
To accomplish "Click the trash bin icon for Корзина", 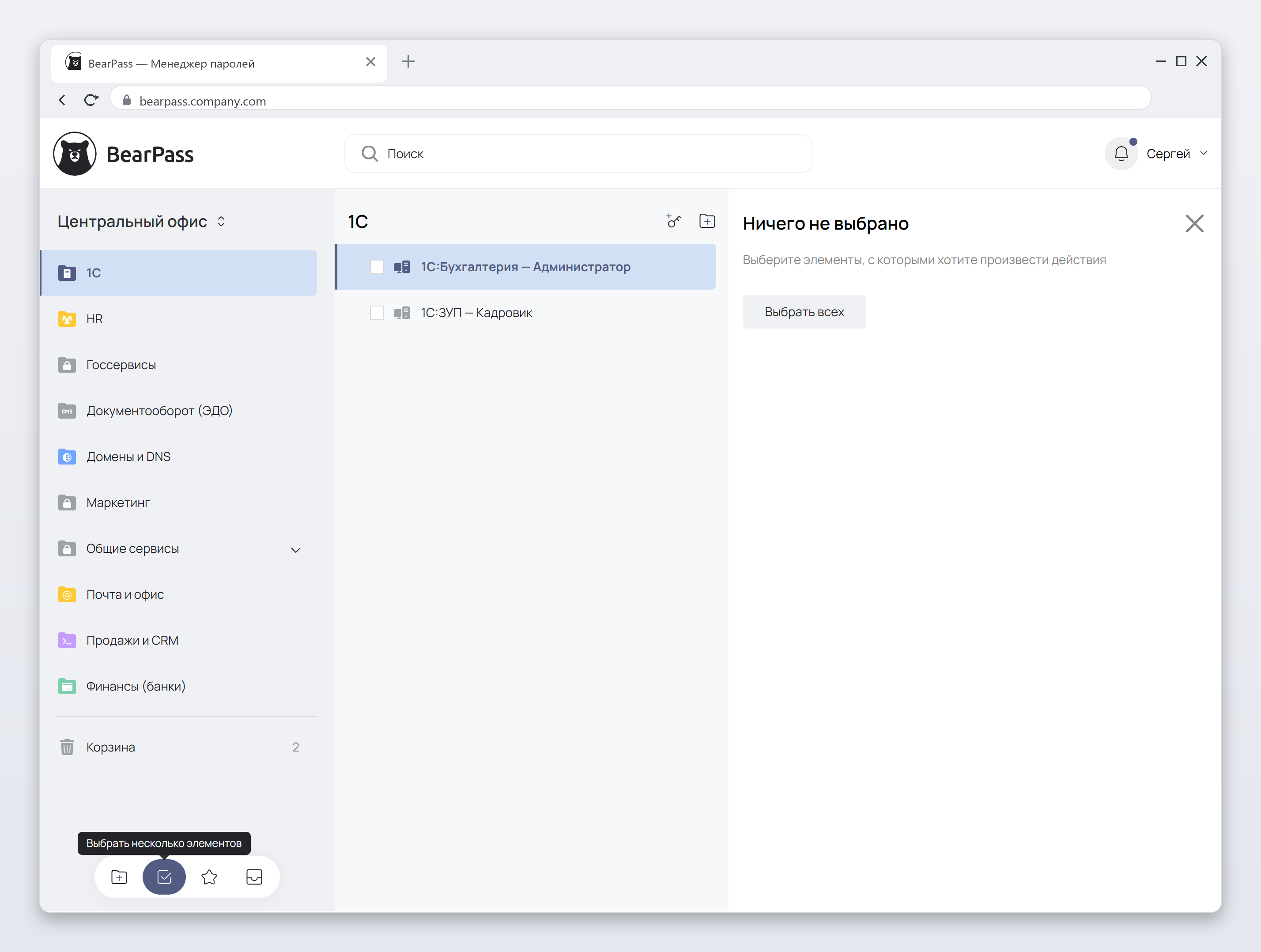I will pos(67,747).
